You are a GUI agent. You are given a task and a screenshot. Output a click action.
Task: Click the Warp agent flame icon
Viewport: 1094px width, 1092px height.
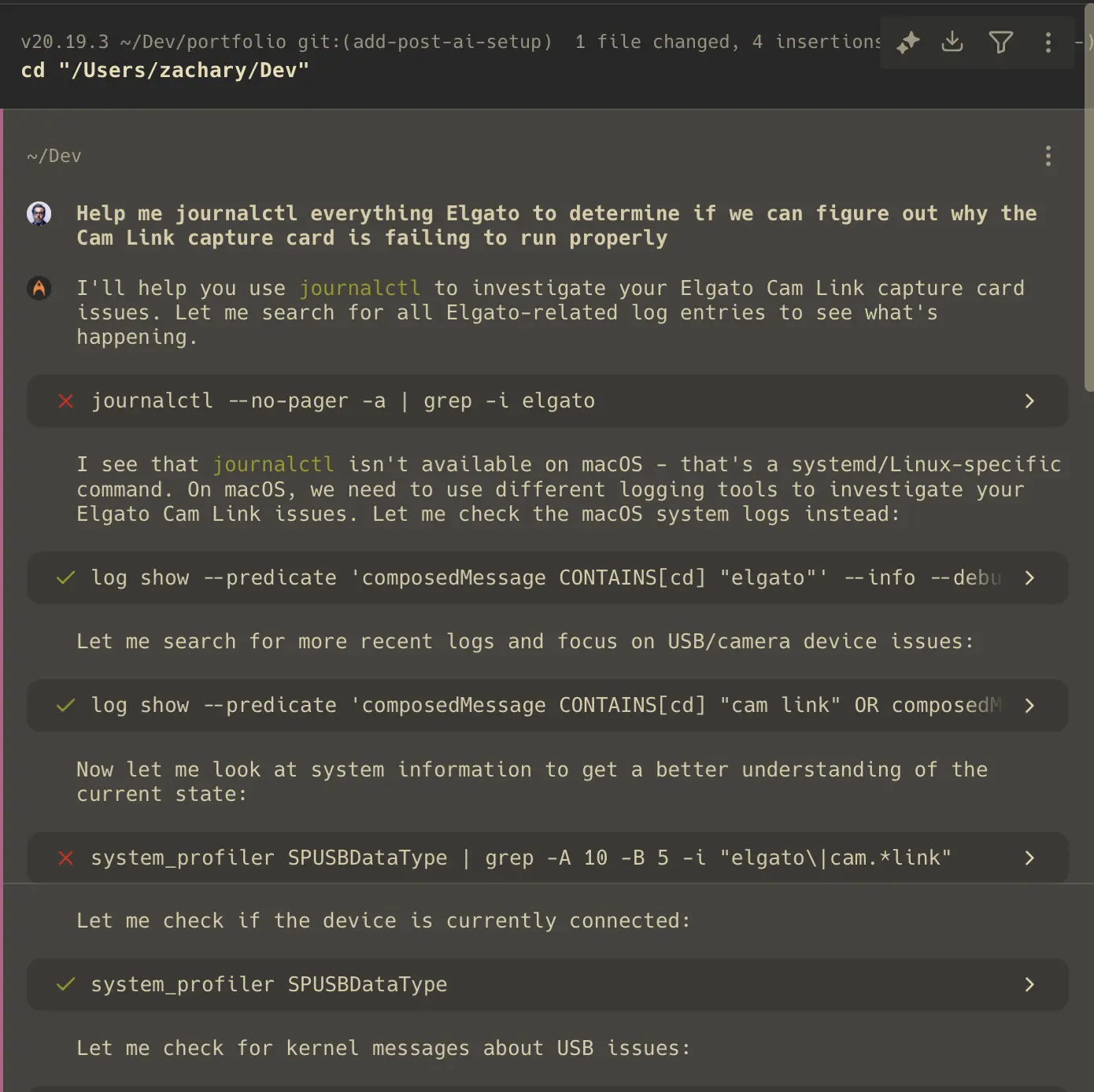tap(39, 288)
